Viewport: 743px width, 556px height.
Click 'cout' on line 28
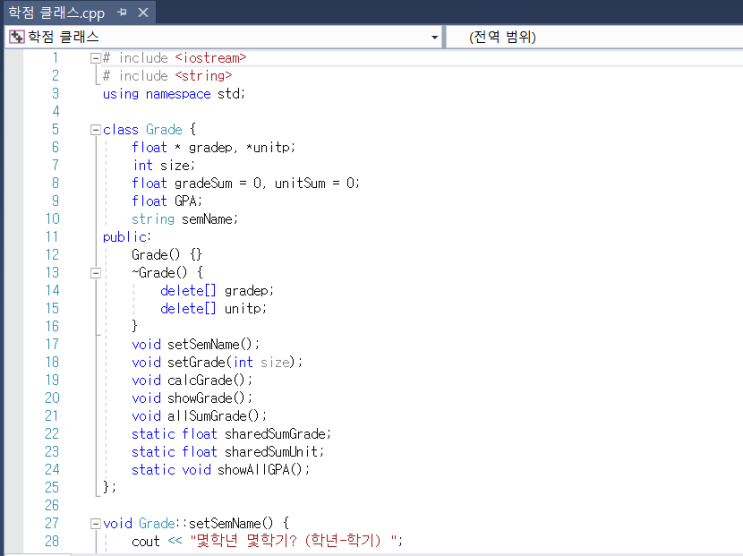(146, 541)
